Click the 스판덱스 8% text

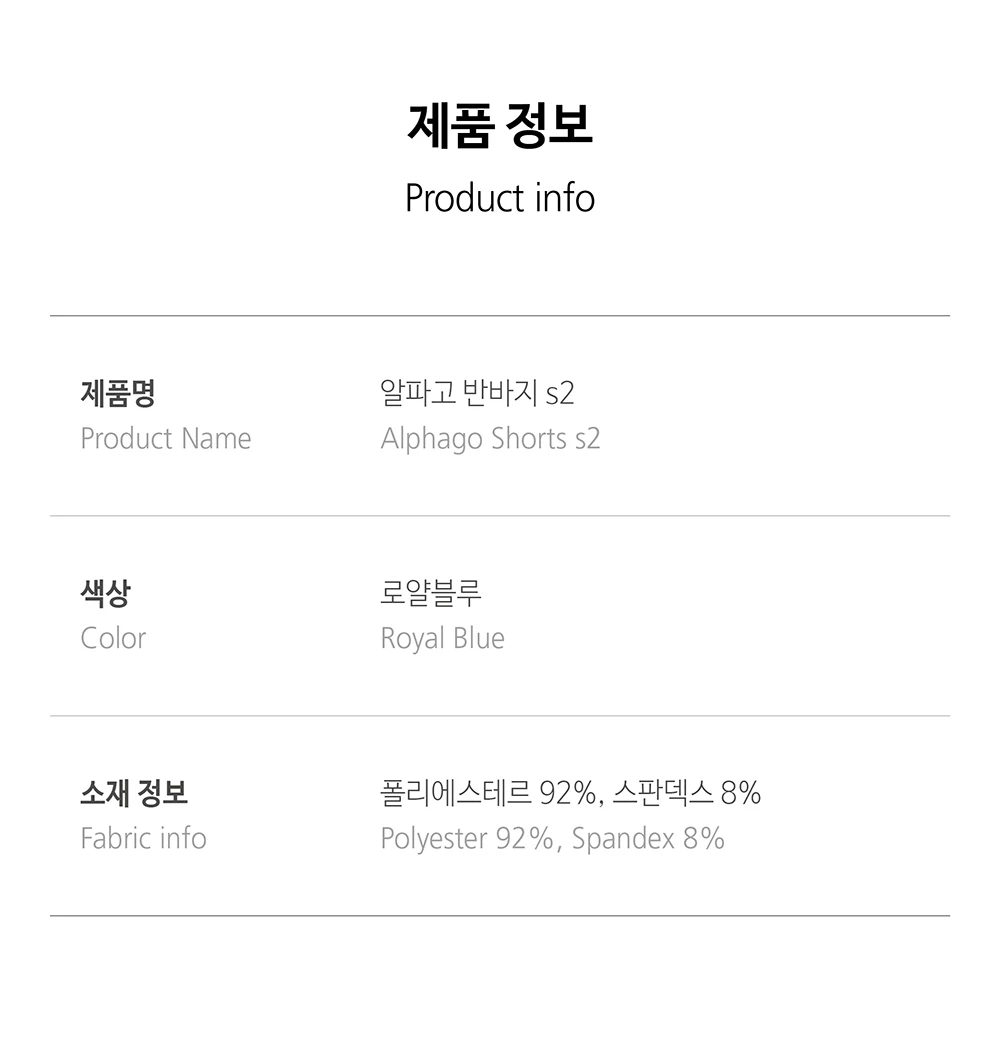pyautogui.click(x=687, y=794)
